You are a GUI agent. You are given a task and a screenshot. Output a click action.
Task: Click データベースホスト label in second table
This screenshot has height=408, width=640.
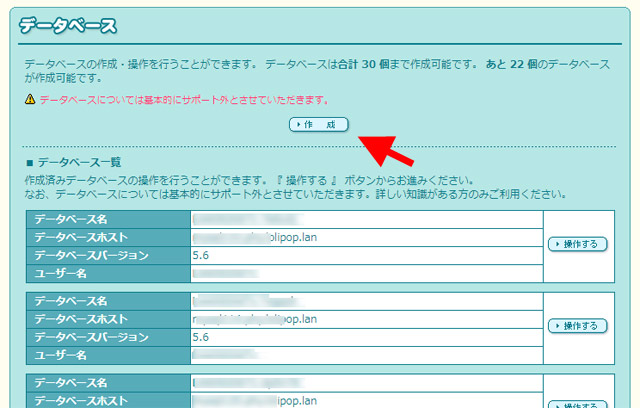(84, 319)
